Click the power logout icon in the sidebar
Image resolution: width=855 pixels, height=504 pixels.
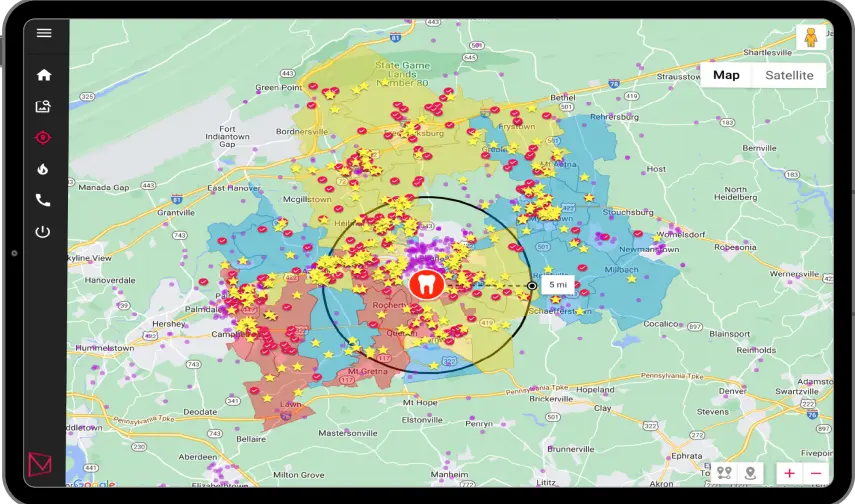(x=43, y=232)
